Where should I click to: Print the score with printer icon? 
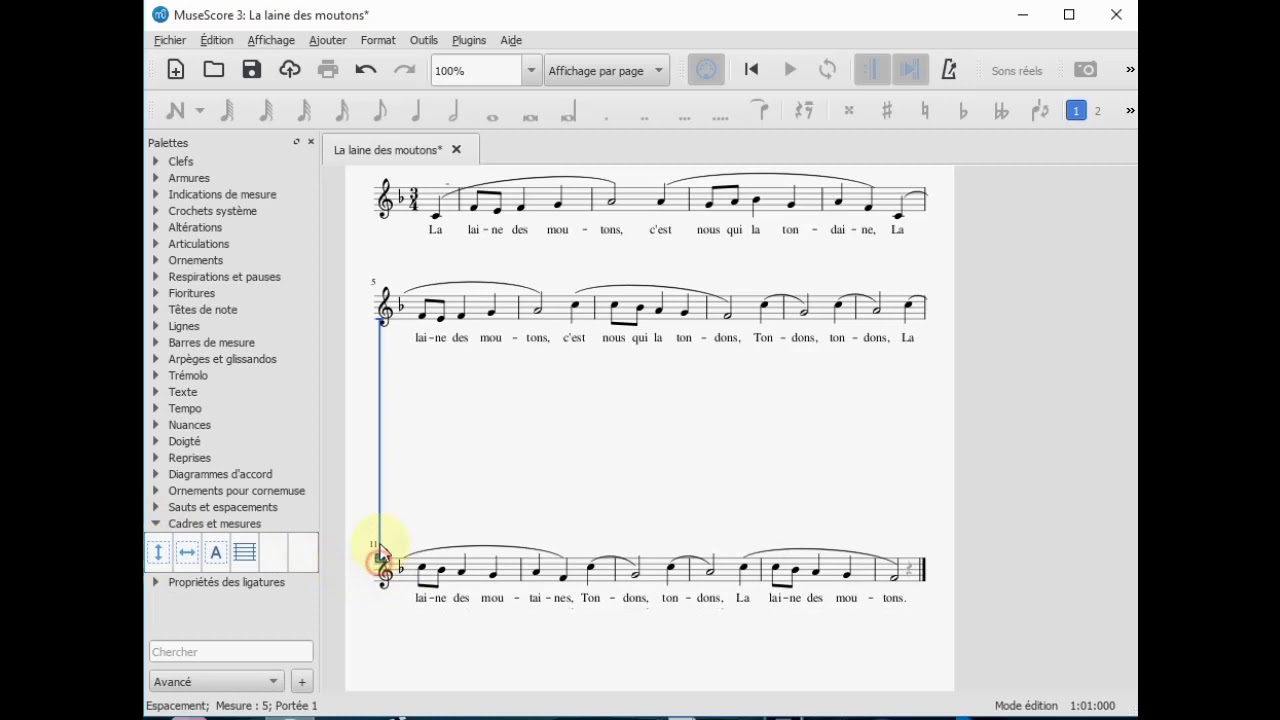(x=328, y=70)
